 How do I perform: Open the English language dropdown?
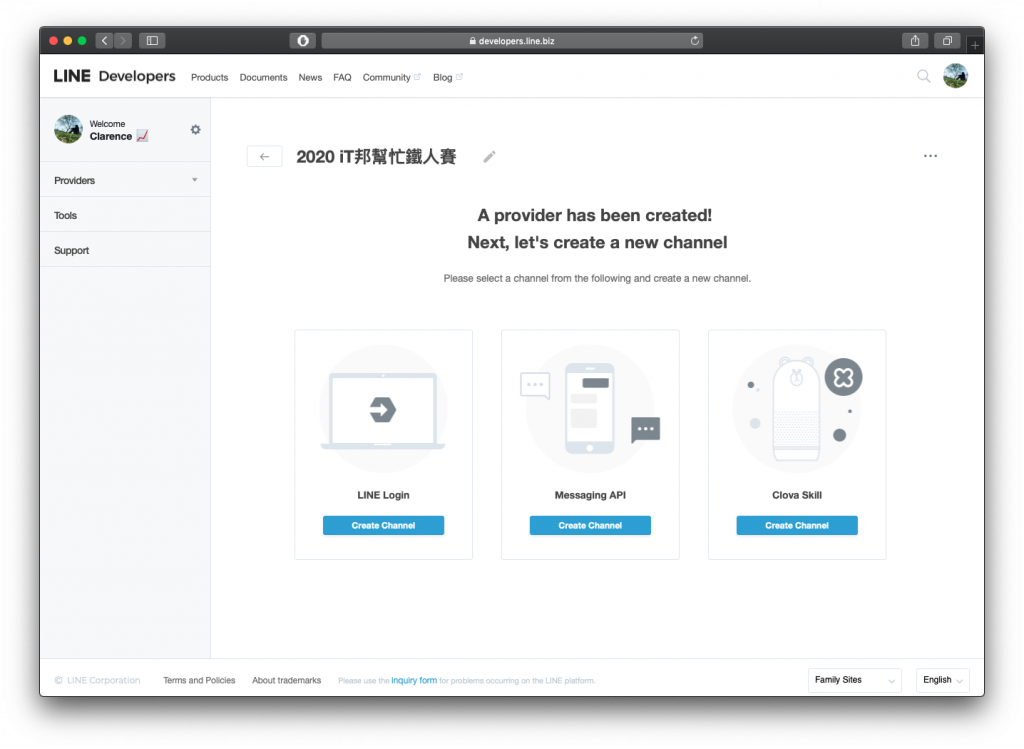[942, 680]
